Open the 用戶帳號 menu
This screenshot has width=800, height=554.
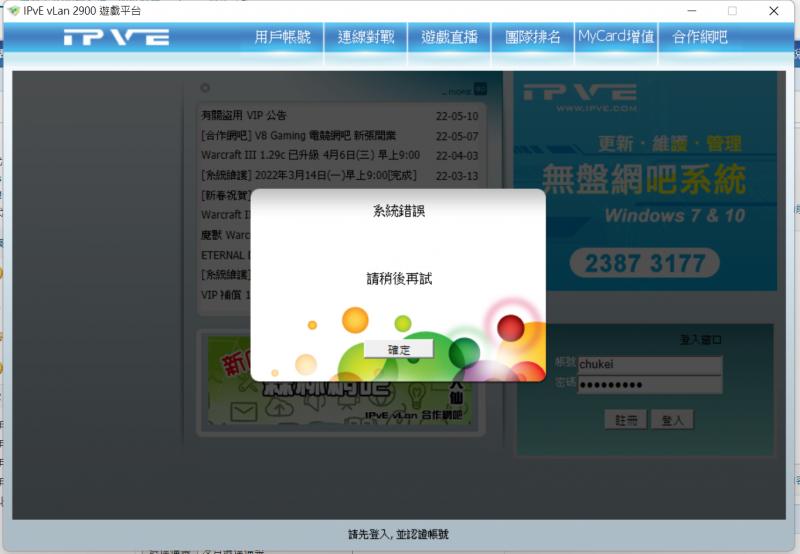pyautogui.click(x=282, y=37)
